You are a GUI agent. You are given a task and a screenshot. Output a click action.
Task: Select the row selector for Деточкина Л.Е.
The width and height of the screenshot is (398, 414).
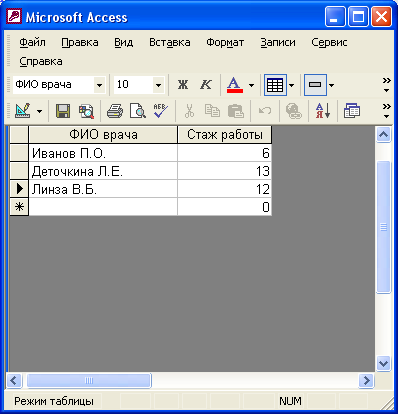point(19,171)
